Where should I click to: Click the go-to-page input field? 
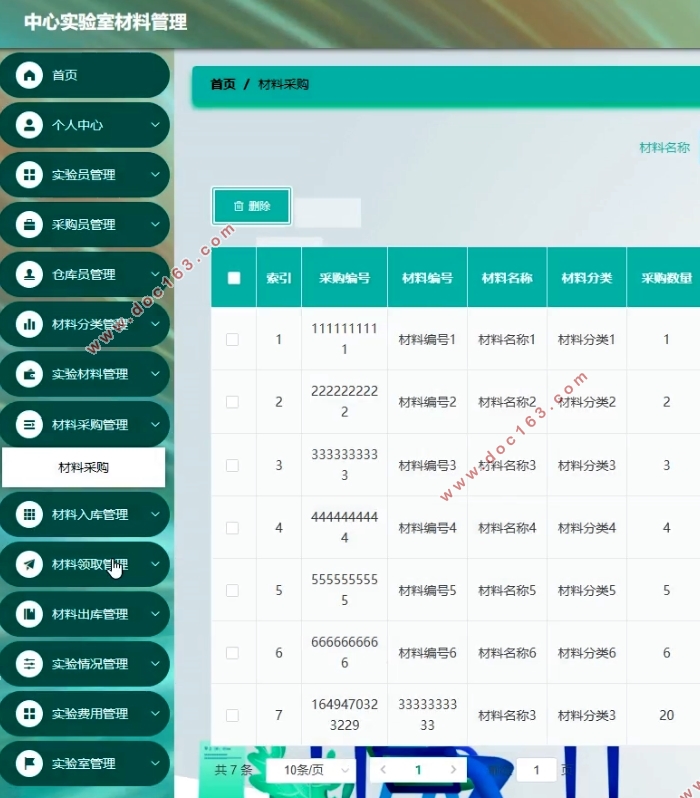click(x=536, y=770)
